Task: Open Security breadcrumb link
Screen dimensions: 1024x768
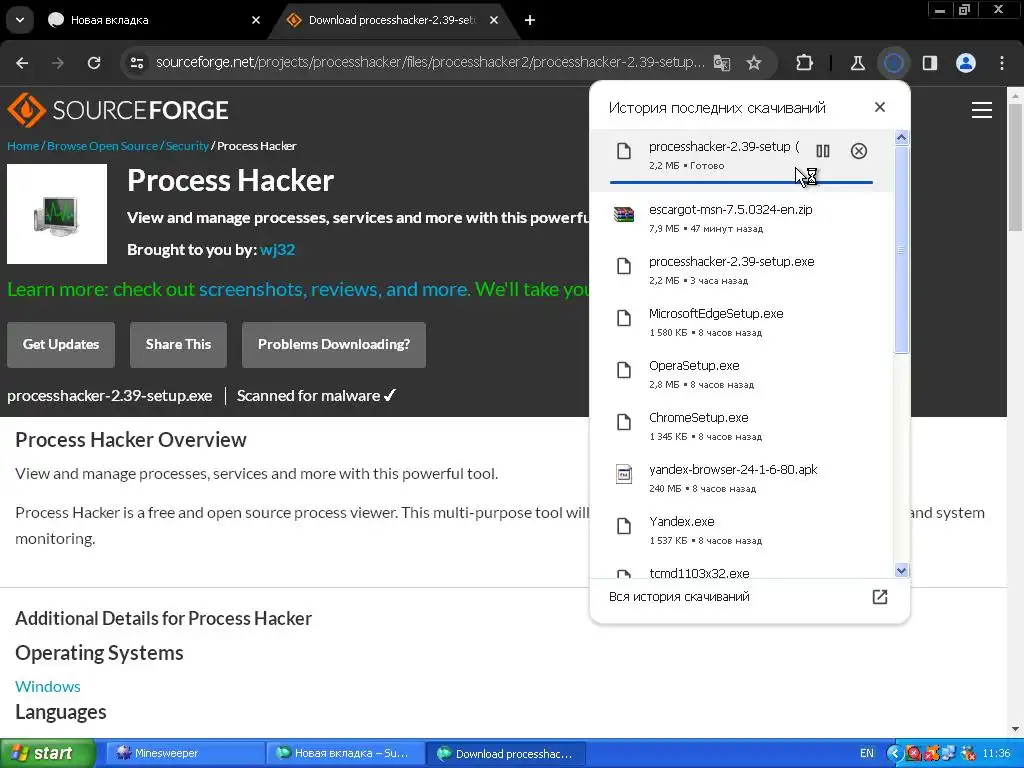Action: pyautogui.click(x=187, y=146)
